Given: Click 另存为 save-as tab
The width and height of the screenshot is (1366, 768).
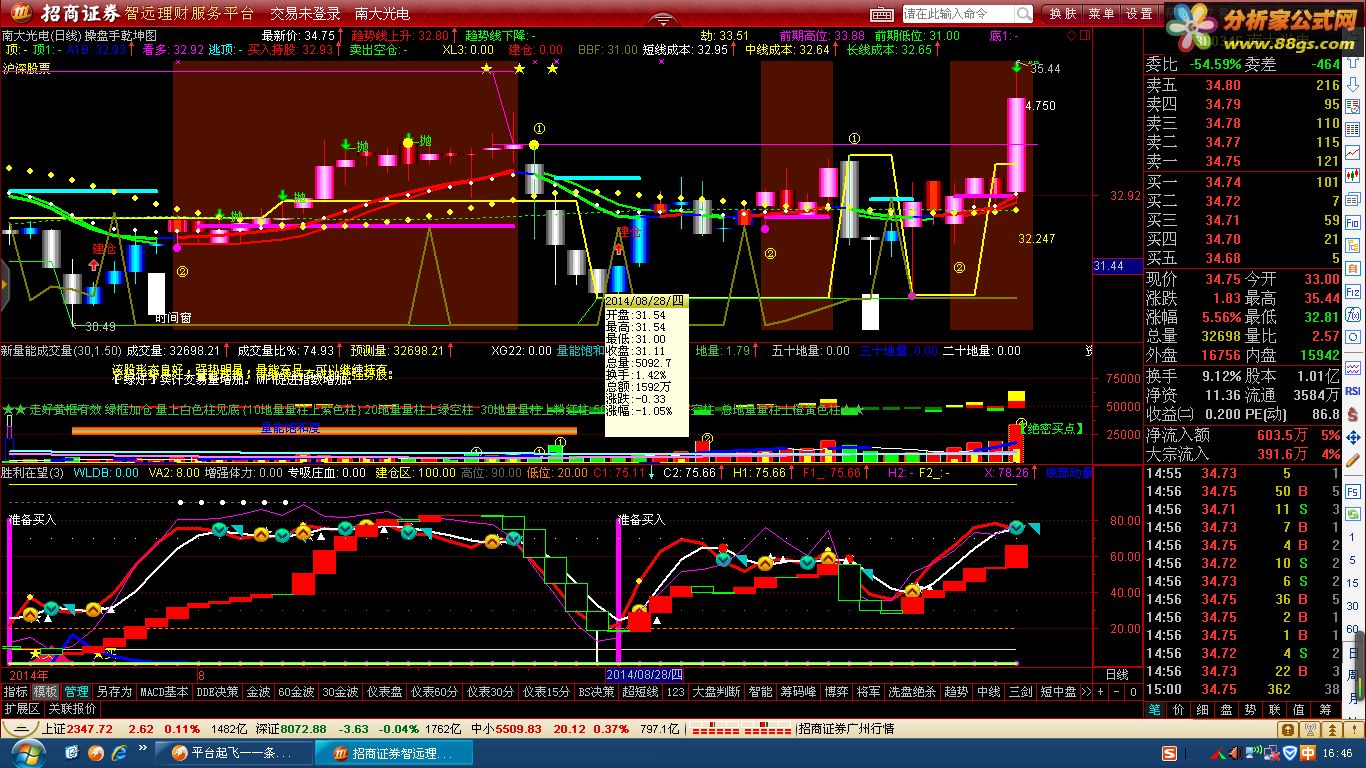Looking at the screenshot, I should (x=114, y=692).
